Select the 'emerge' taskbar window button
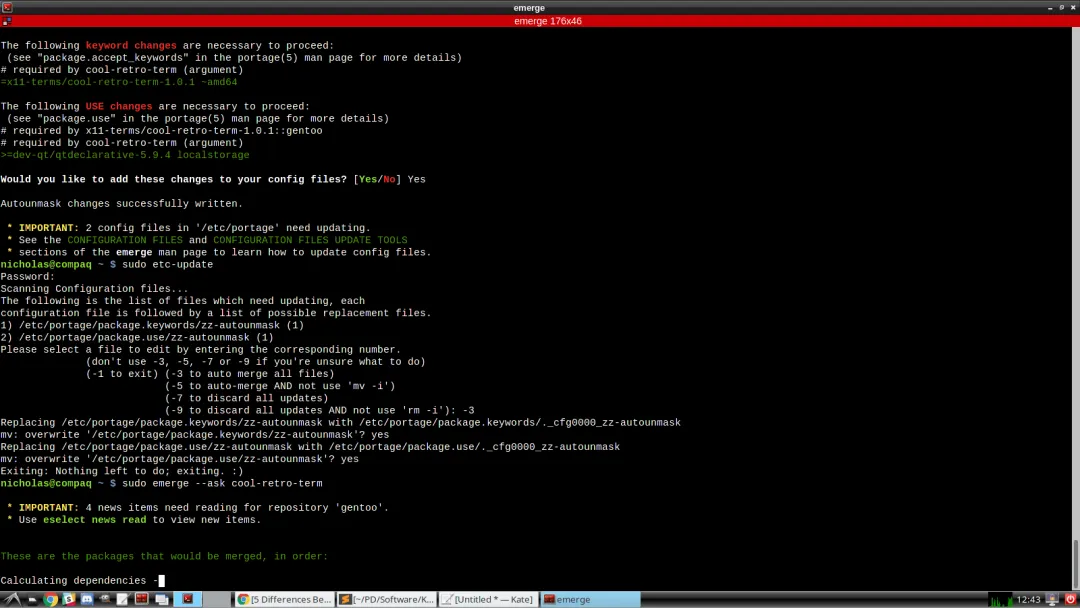This screenshot has width=1080, height=608. (591, 600)
